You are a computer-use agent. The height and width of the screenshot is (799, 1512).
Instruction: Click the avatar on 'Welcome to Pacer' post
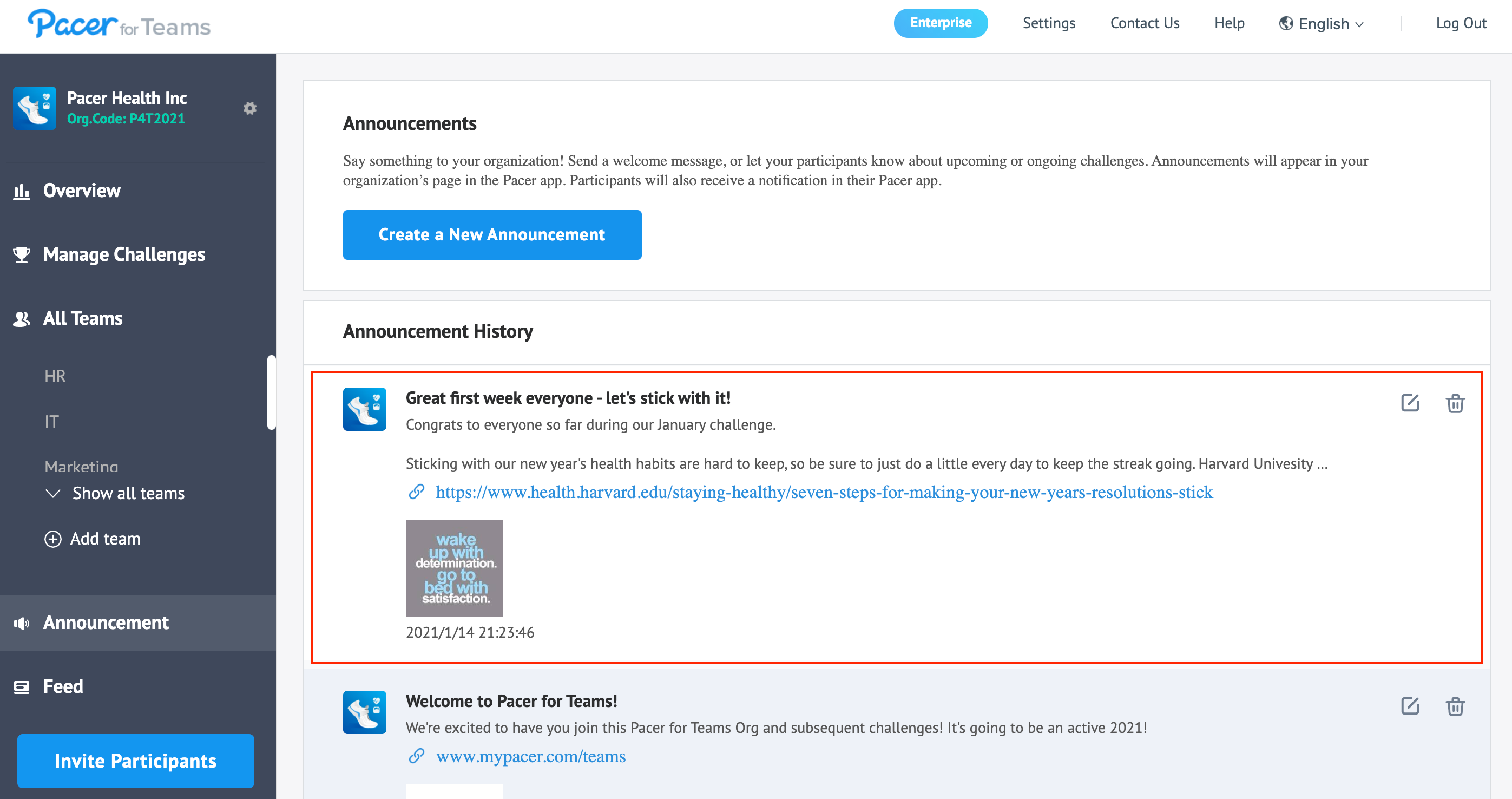click(365, 712)
